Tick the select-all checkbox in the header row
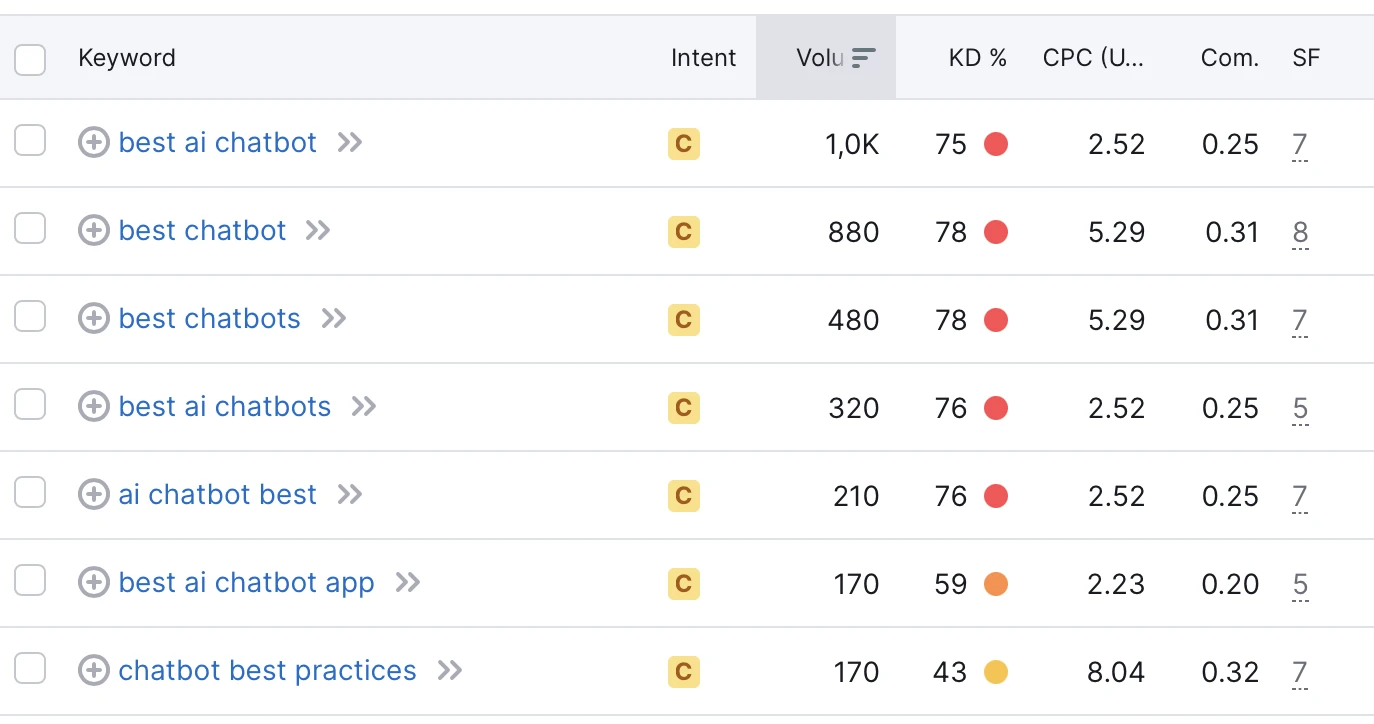1374x724 pixels. [30, 60]
